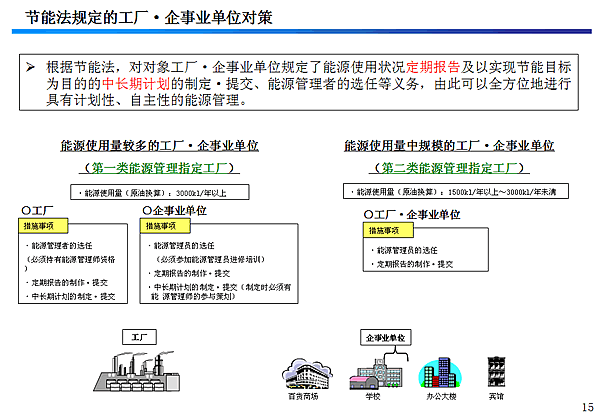Click red text 中长期计划
The image size is (600, 415).
(x=136, y=84)
